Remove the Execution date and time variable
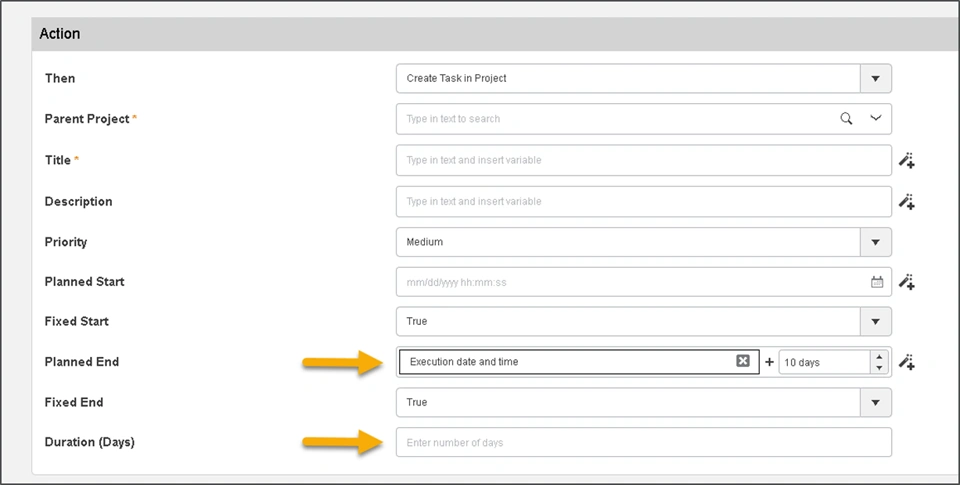Screen dimensions: 960x485 [743, 361]
